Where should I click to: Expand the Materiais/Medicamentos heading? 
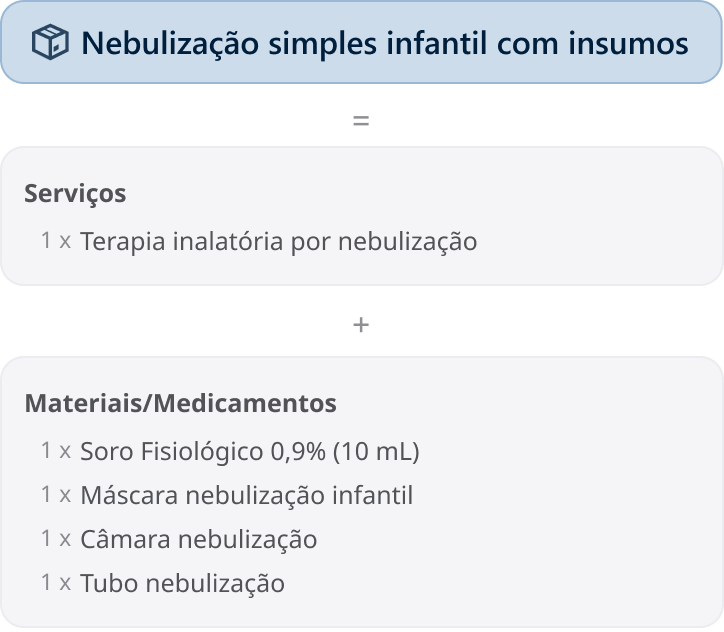(x=181, y=403)
